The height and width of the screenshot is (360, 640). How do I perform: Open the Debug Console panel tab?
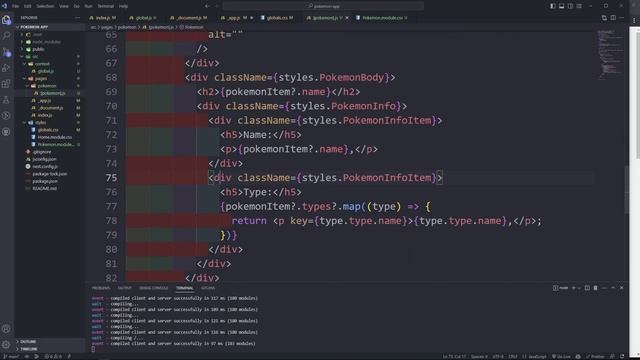point(153,288)
